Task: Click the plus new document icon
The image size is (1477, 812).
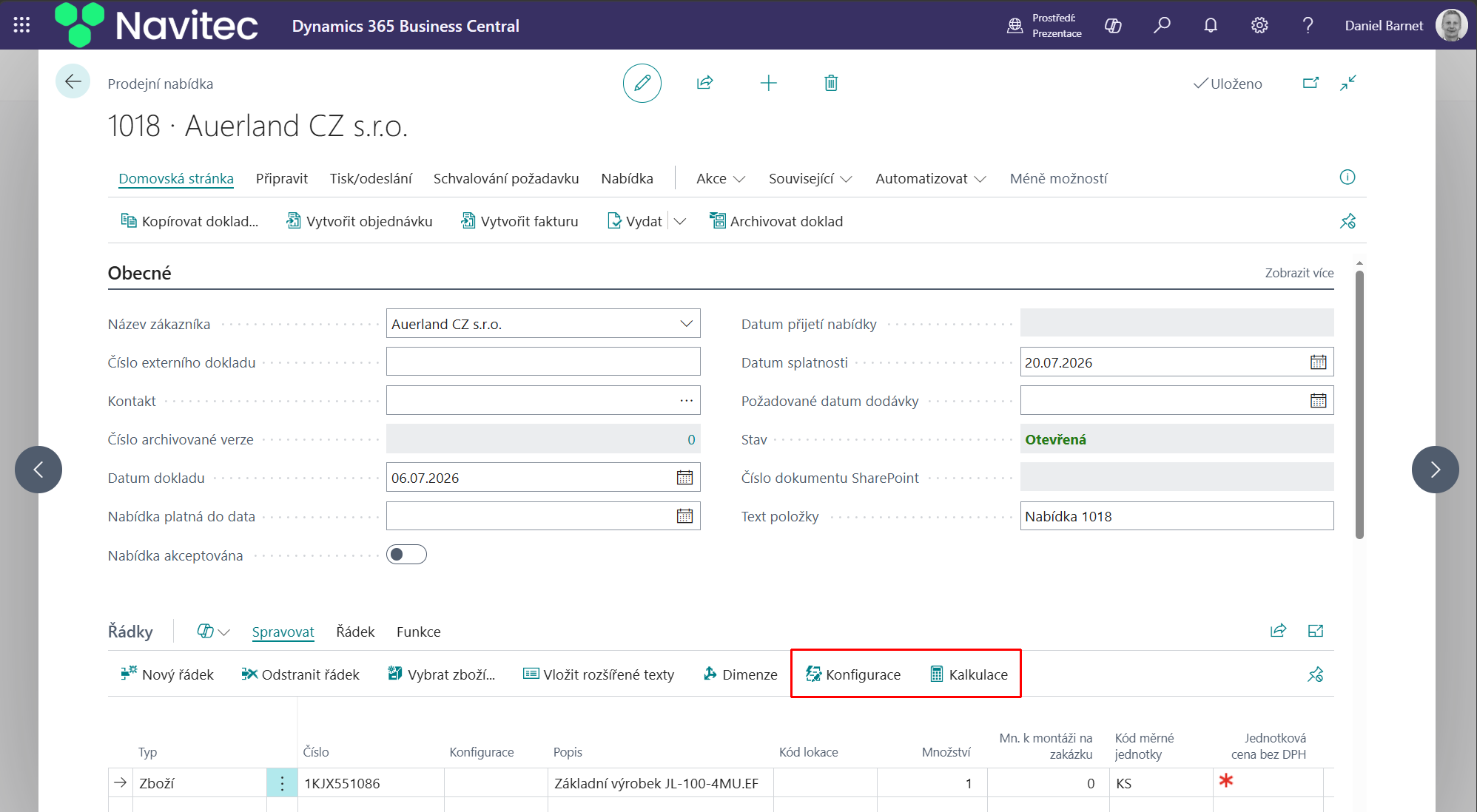Action: (x=769, y=83)
